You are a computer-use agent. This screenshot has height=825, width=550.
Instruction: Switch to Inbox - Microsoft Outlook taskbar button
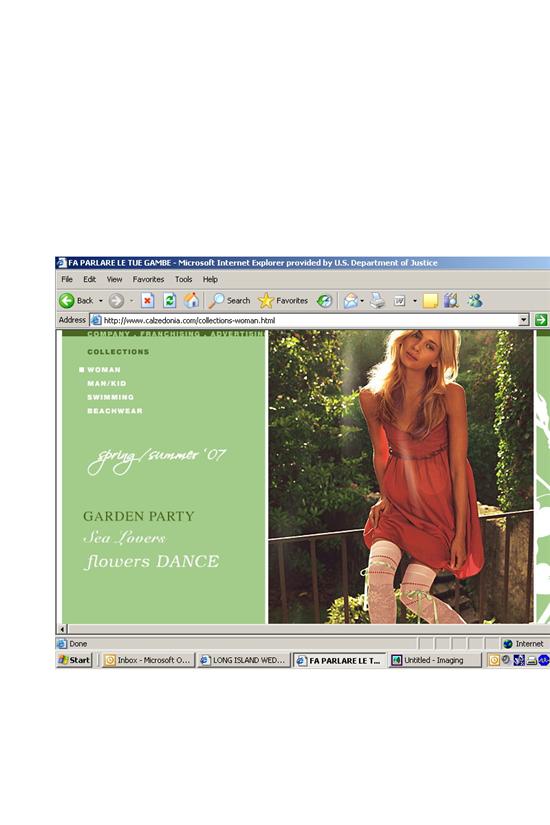[148, 660]
